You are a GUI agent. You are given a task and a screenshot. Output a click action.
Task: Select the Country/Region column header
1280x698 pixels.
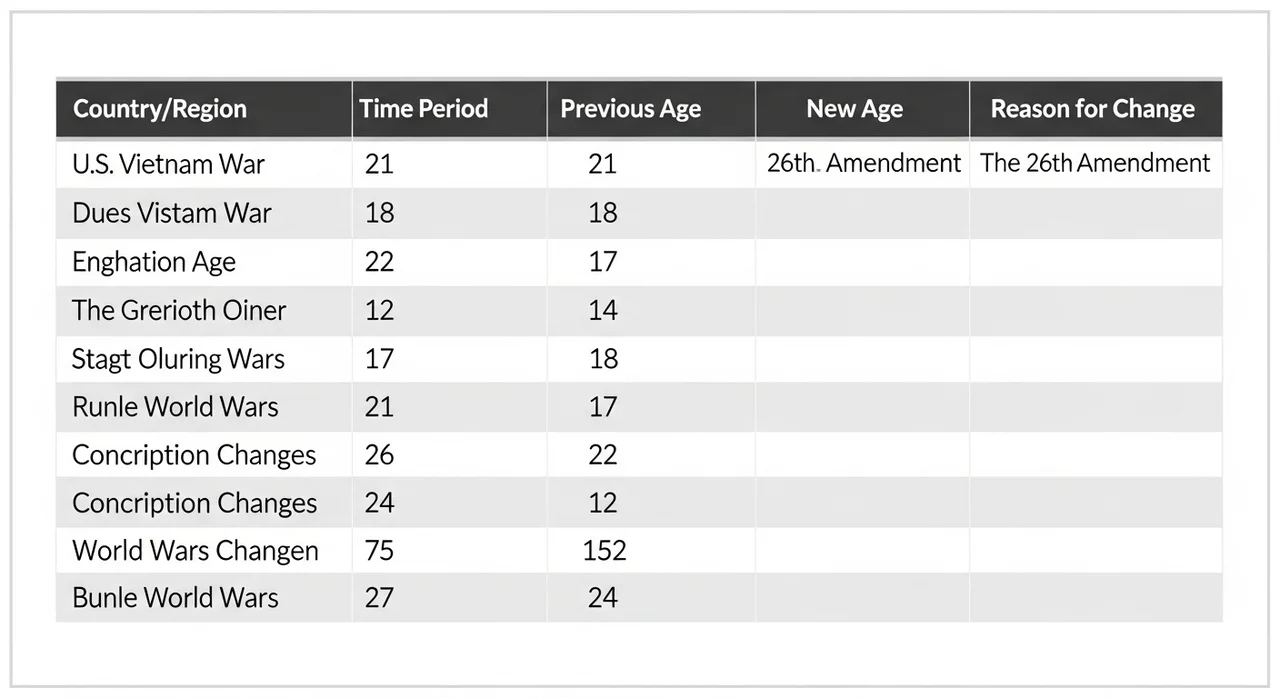[x=160, y=109]
